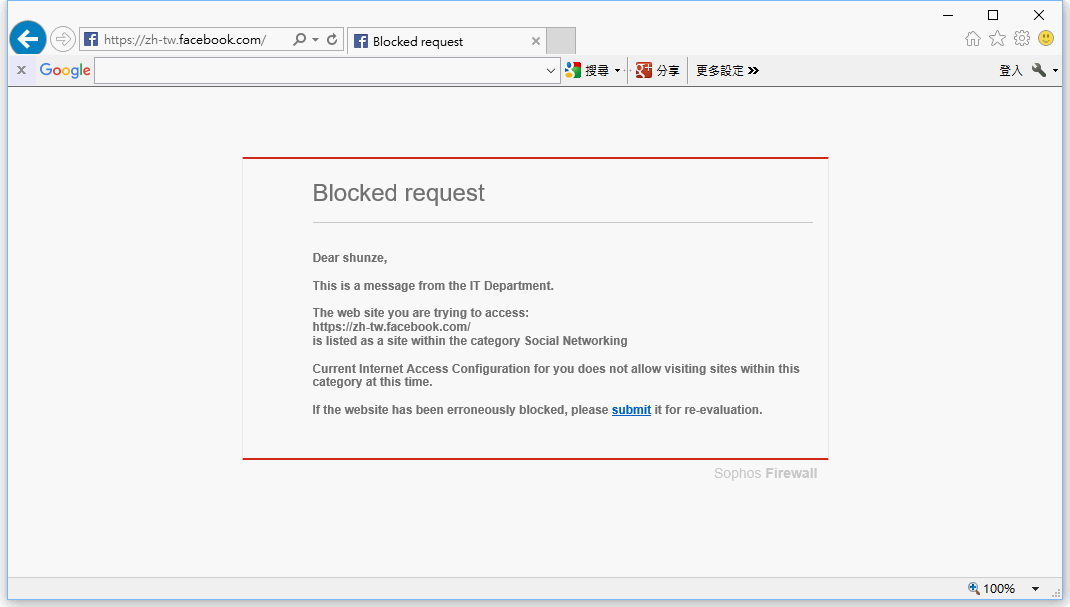Click the 'Dear shunze,' greeting text

(x=349, y=258)
